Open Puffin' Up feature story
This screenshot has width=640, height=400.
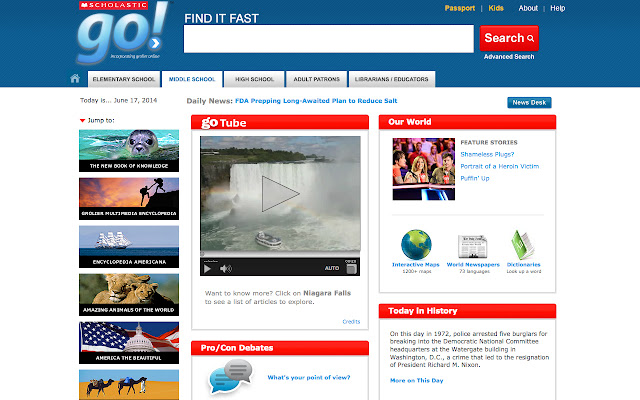tap(475, 178)
